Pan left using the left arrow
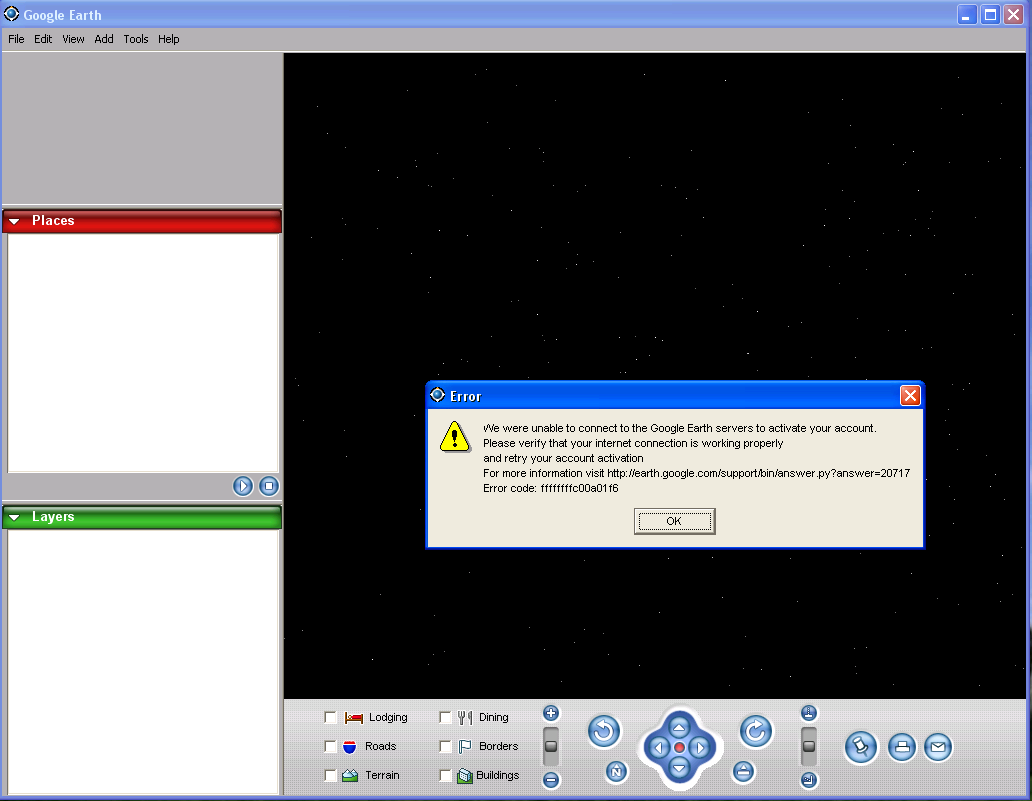The height and width of the screenshot is (801, 1032). click(658, 748)
